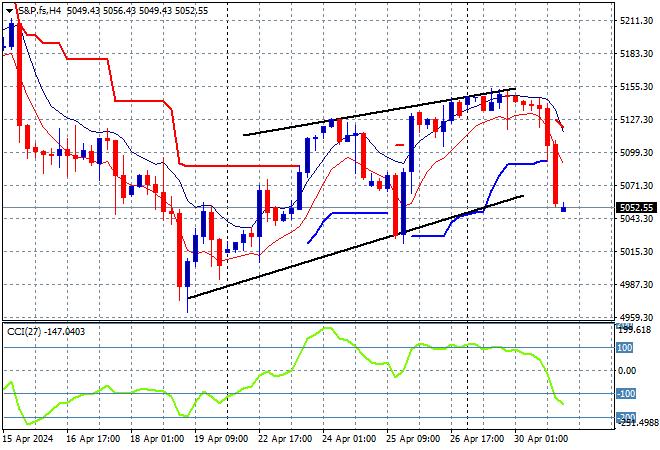Click the 5099.30 price axis label
This screenshot has height=450, width=660.
636,152
